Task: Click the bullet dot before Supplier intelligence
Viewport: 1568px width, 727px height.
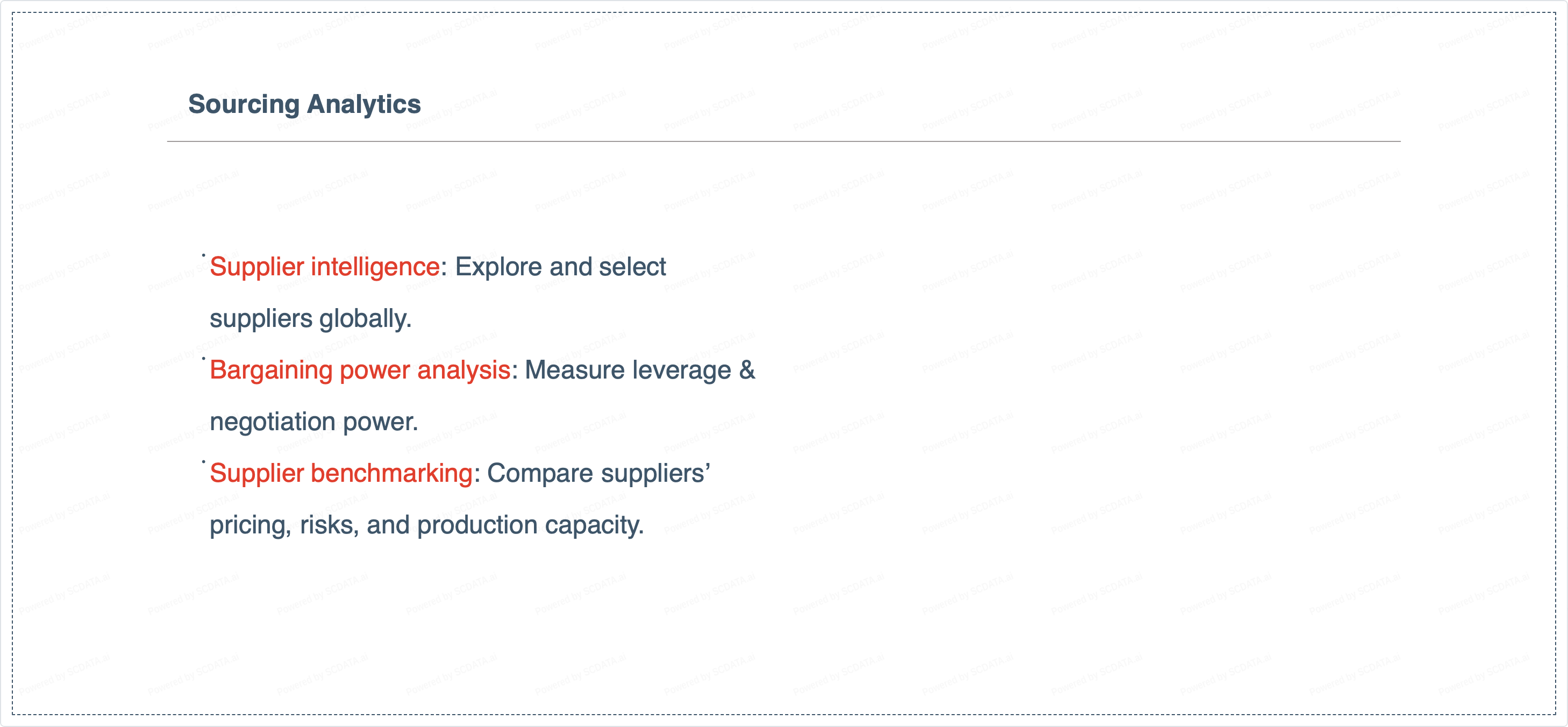Action: pyautogui.click(x=203, y=255)
